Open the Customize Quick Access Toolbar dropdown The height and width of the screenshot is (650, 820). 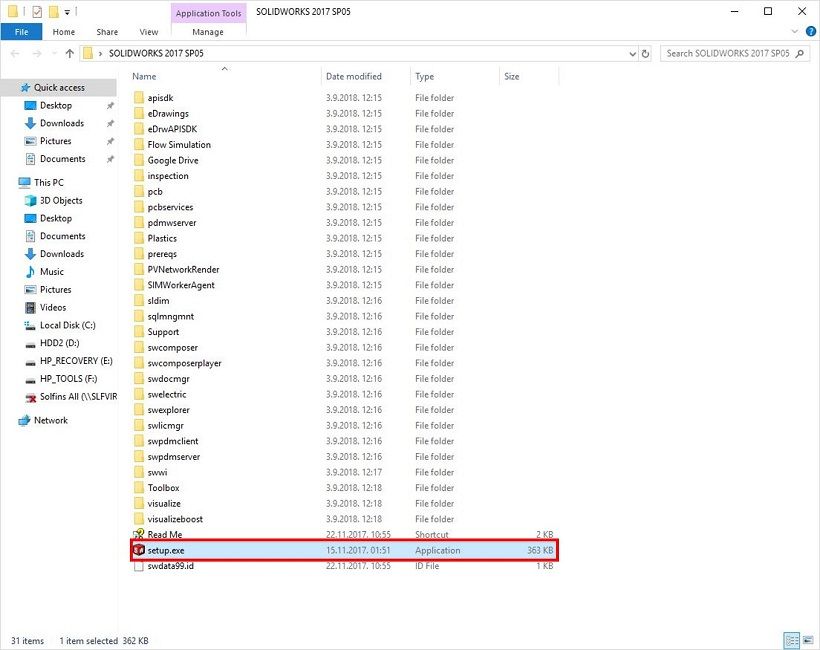tap(67, 12)
